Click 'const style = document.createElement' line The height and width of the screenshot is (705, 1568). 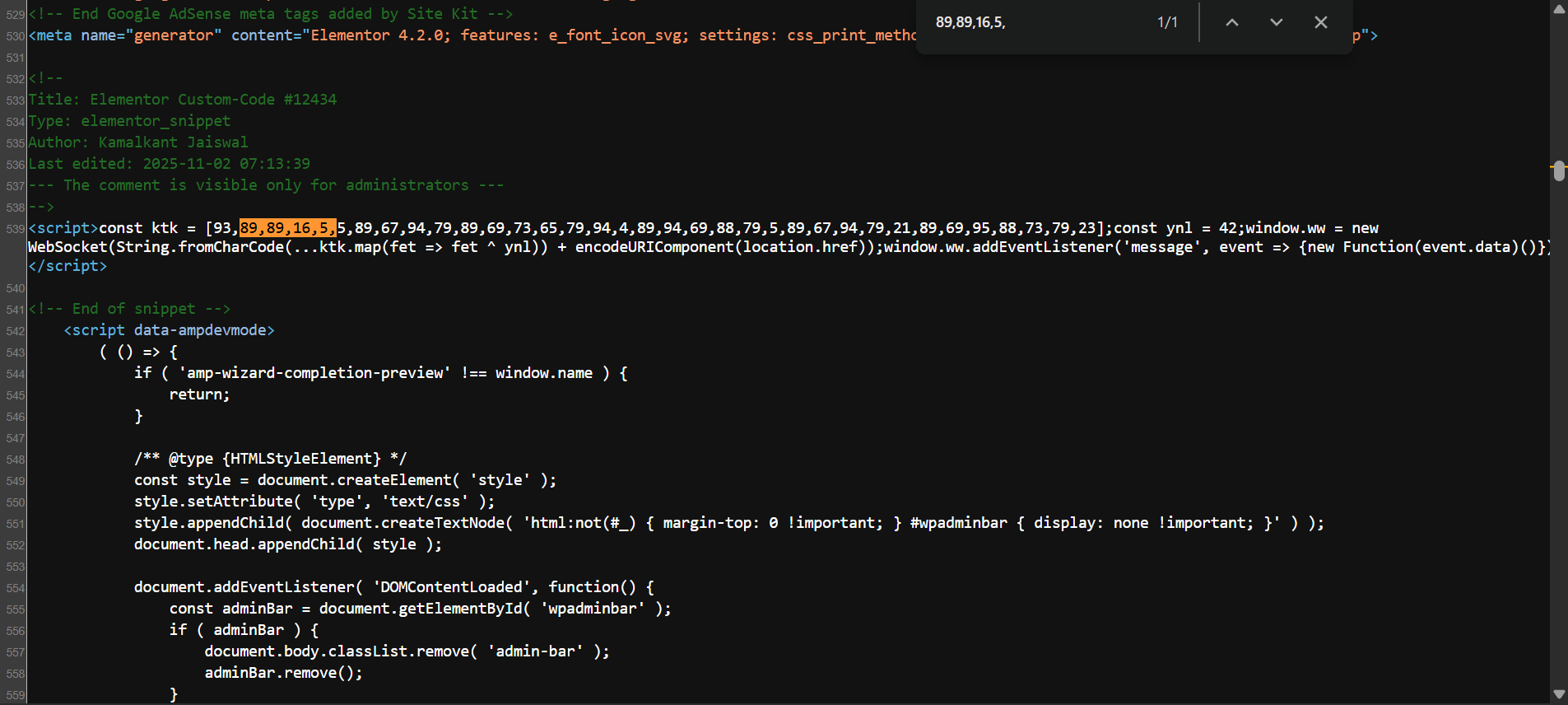(346, 480)
